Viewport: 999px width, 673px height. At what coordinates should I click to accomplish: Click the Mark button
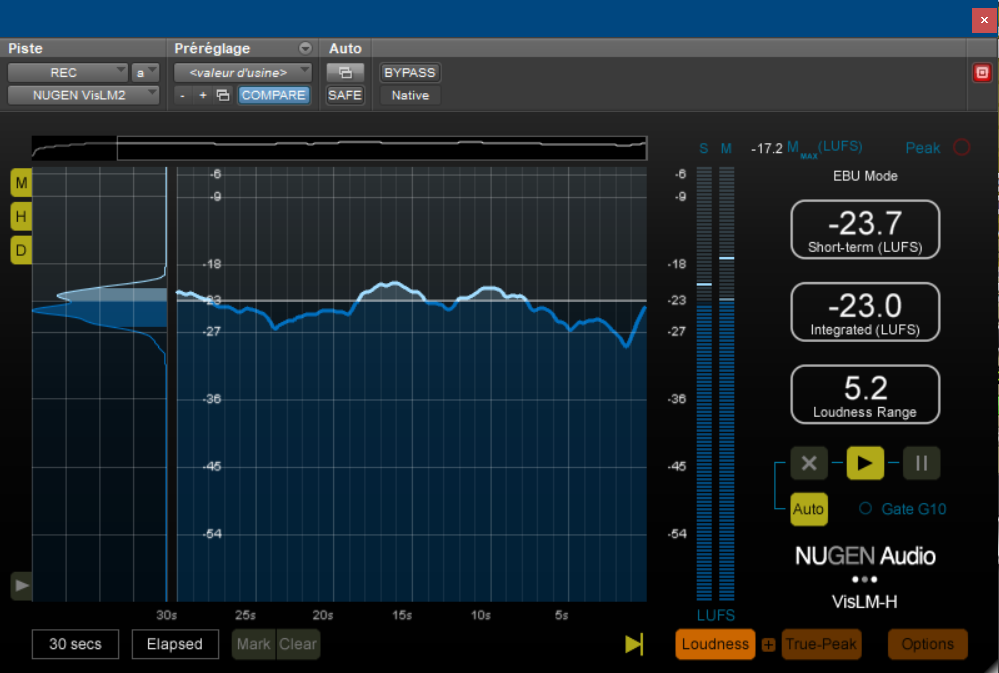point(254,644)
